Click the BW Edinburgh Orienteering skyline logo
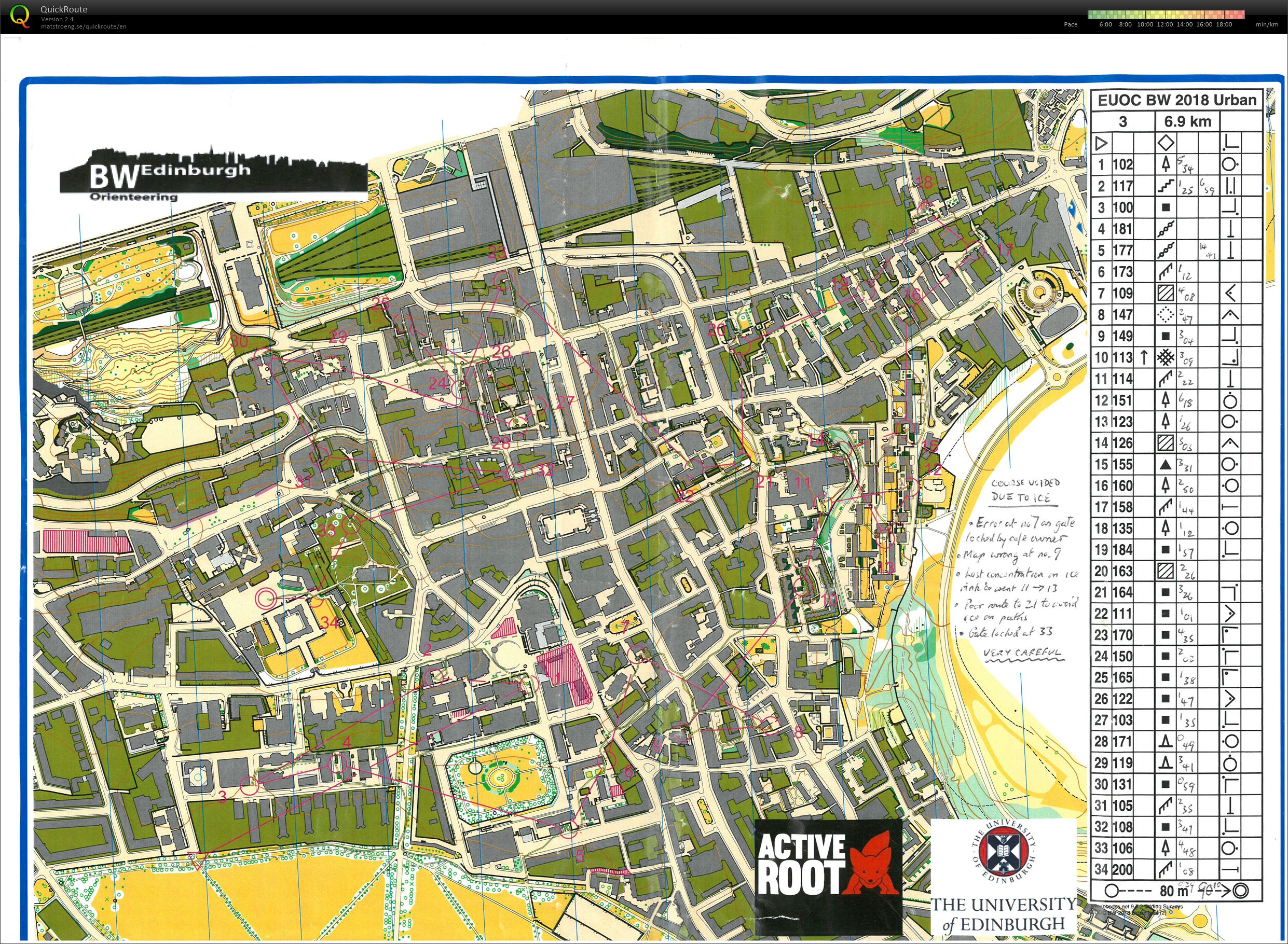This screenshot has height=944, width=1288. pos(213,173)
